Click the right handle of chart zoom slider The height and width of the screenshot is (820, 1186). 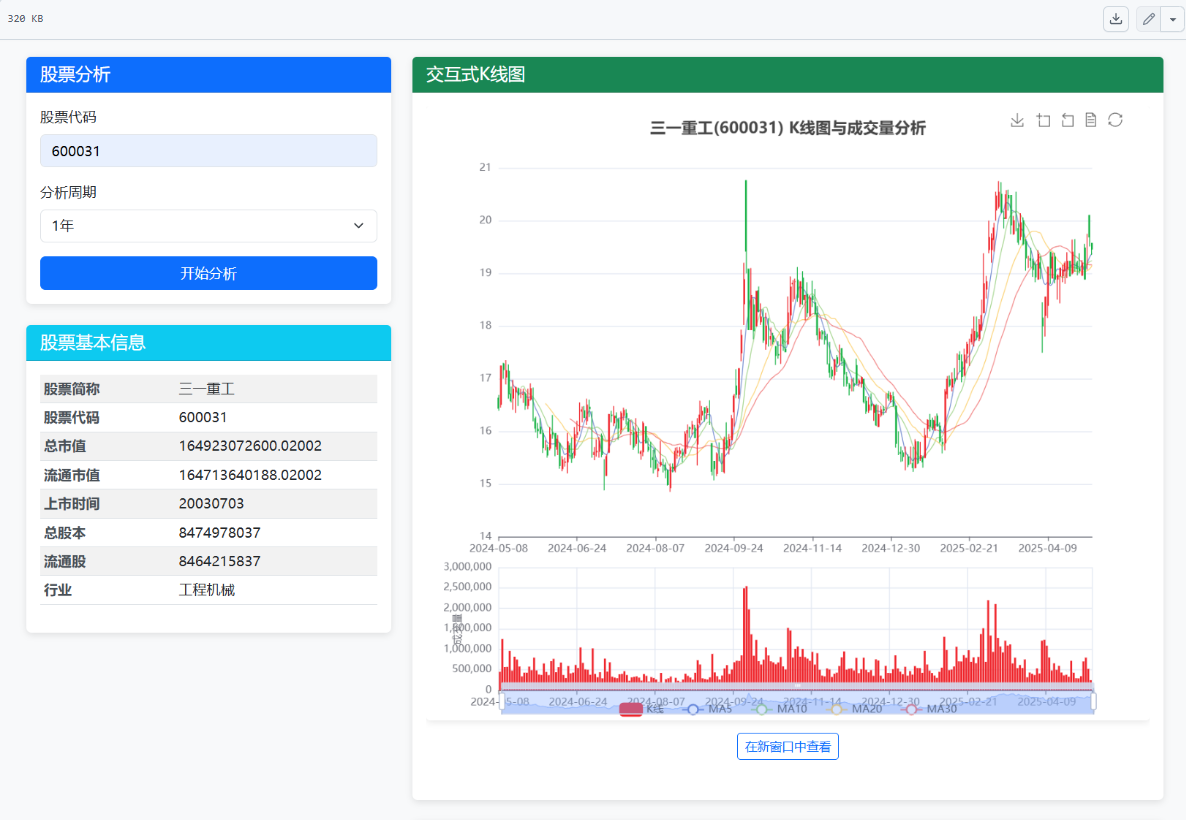(x=1093, y=702)
